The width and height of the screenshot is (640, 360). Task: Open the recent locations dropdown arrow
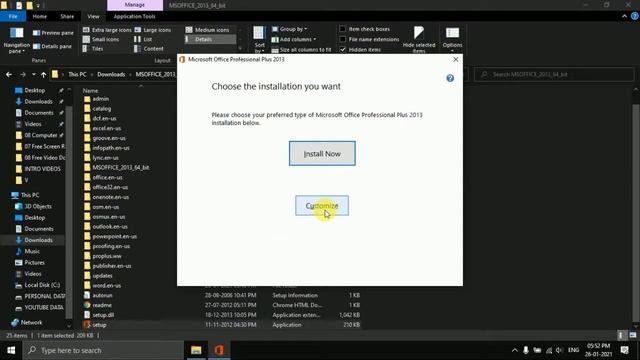tap(33, 74)
